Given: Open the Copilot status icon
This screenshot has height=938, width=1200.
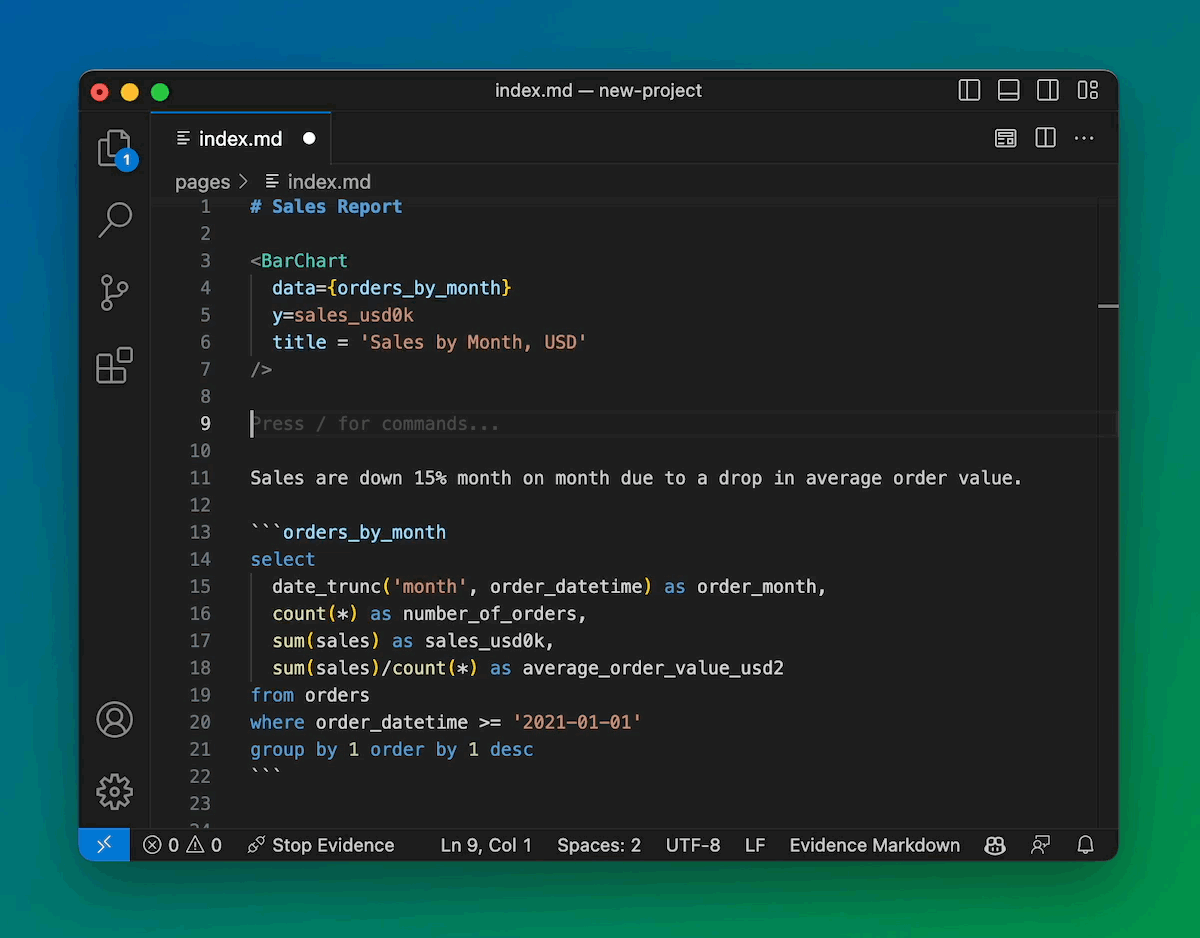Looking at the screenshot, I should (995, 845).
